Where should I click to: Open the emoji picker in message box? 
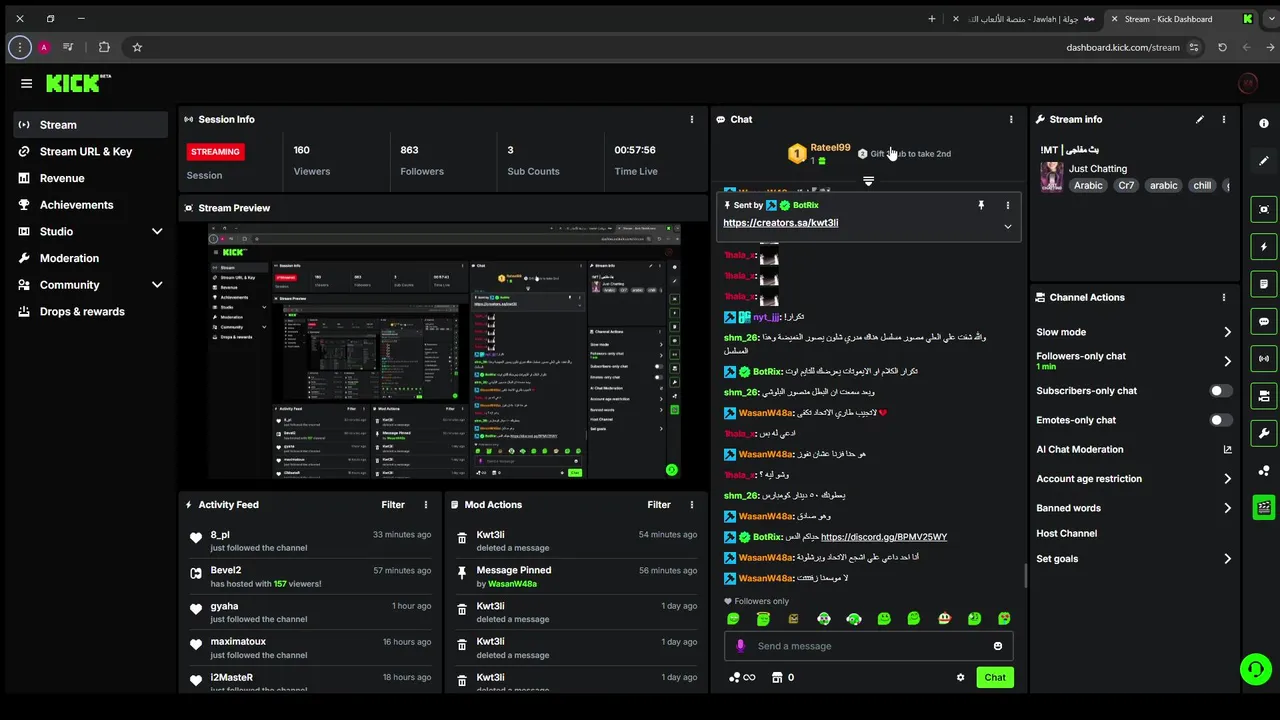point(997,646)
